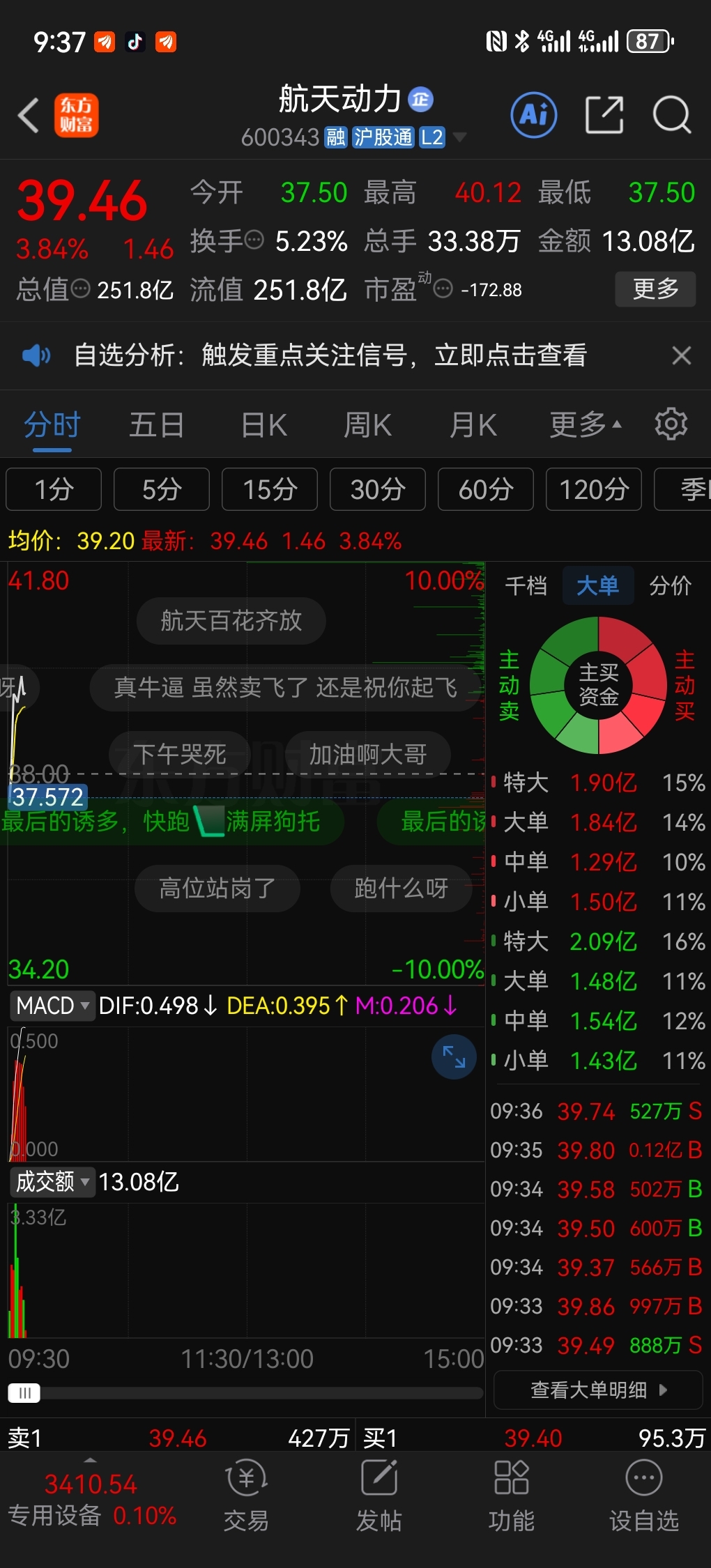
Task: Open the 成交额 indicator dropdown
Action: point(52,1181)
